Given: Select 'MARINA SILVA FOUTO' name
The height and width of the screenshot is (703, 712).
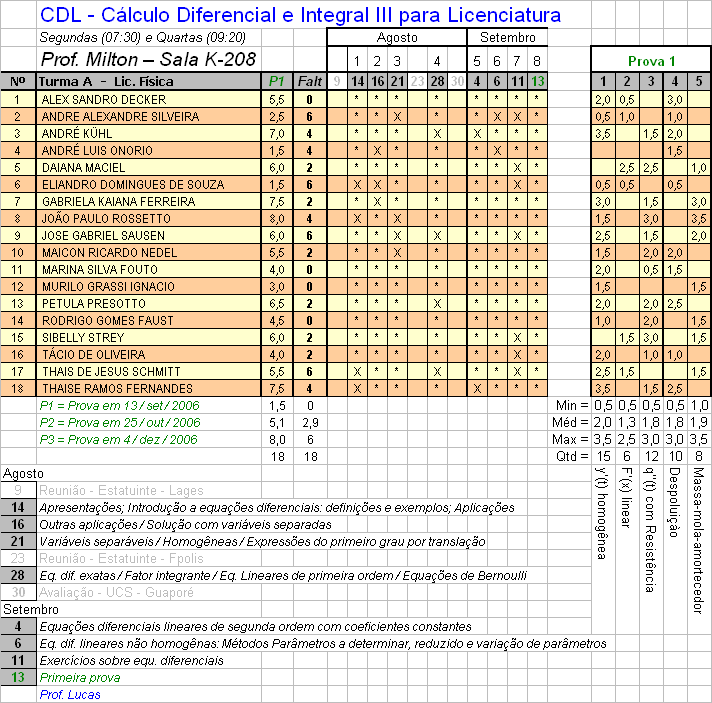Looking at the screenshot, I should (99, 270).
